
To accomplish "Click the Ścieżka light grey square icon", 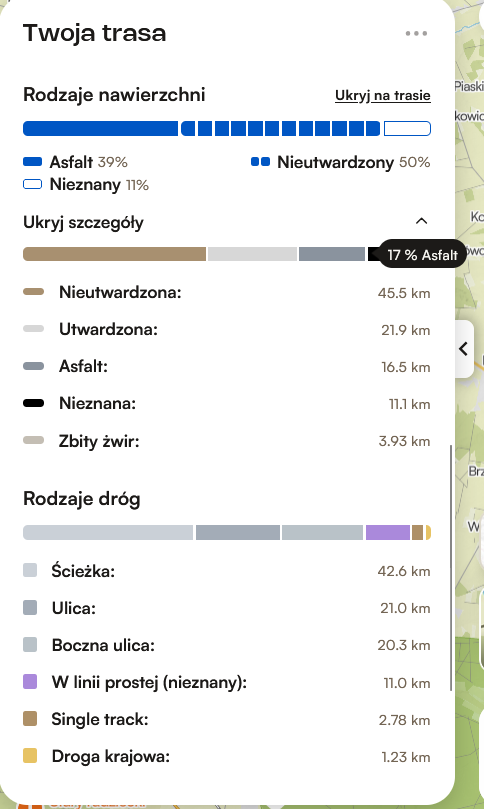I will pyautogui.click(x=30, y=570).
